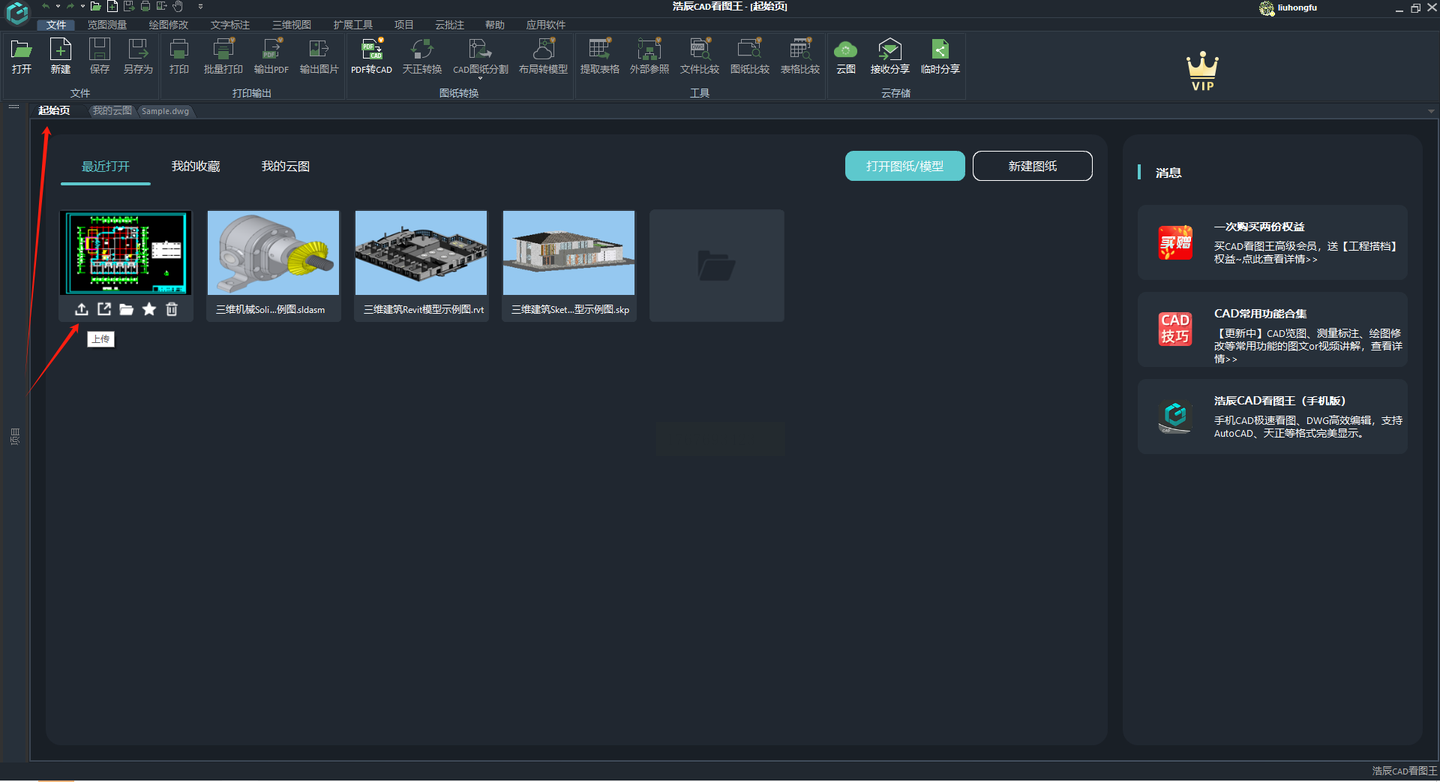Open the 三维建筑Revit模型 thumbnail
Screen dimensions: 1440x782
421,254
